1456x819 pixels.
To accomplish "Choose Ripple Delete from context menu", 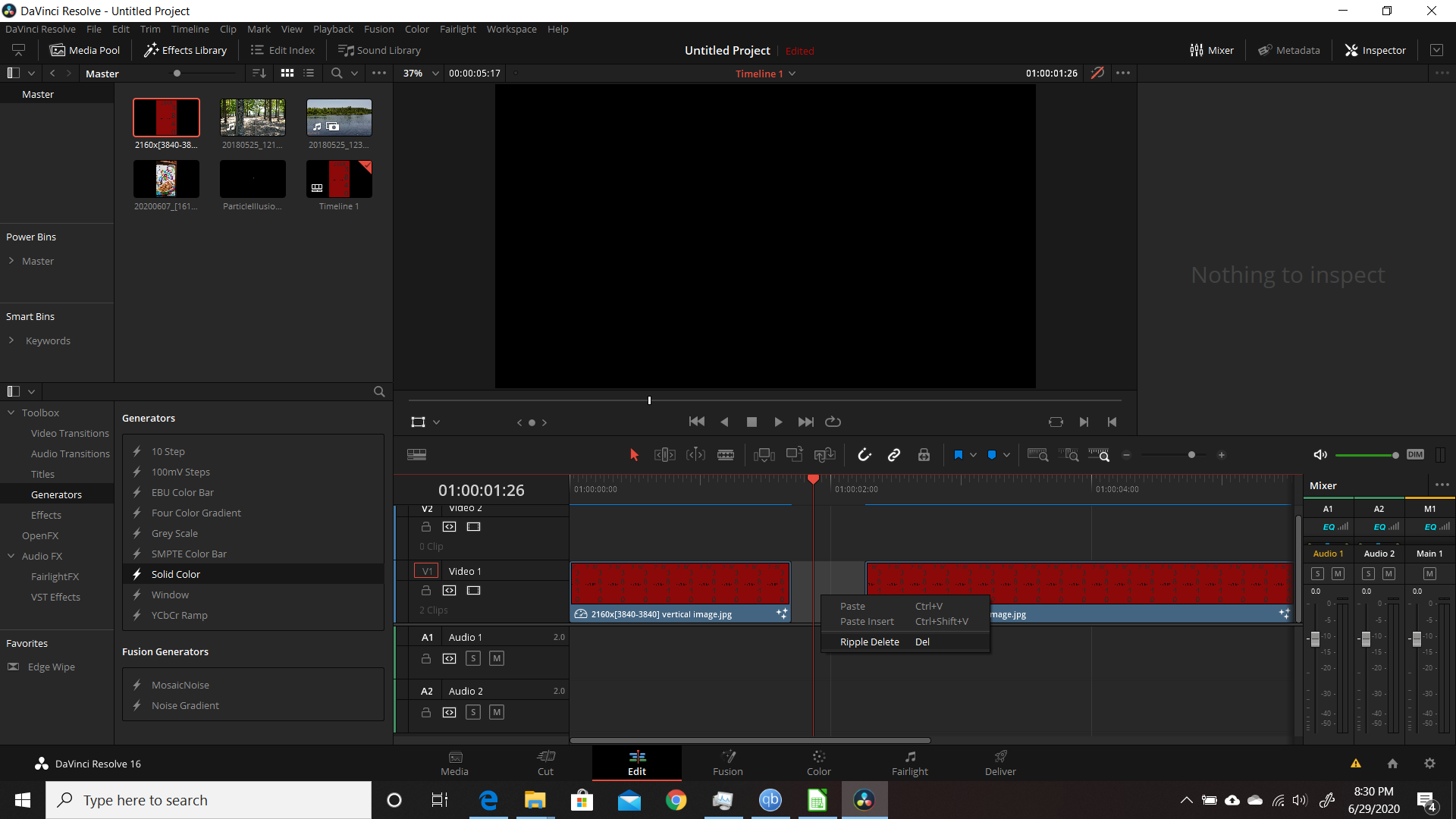I will click(x=905, y=642).
